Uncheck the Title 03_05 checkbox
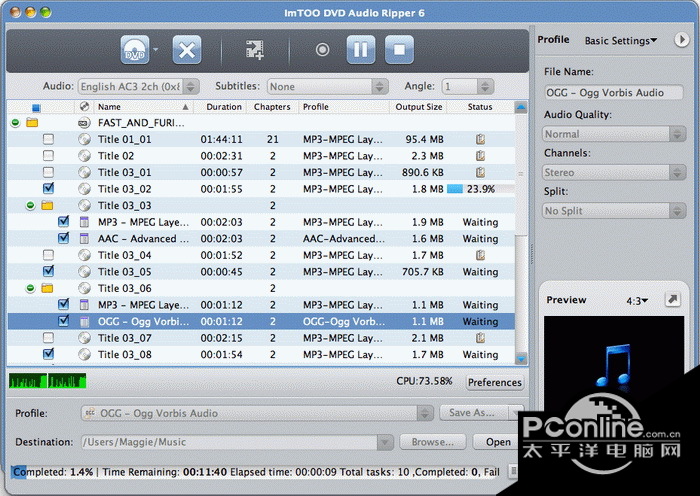The image size is (700, 496). pos(48,271)
